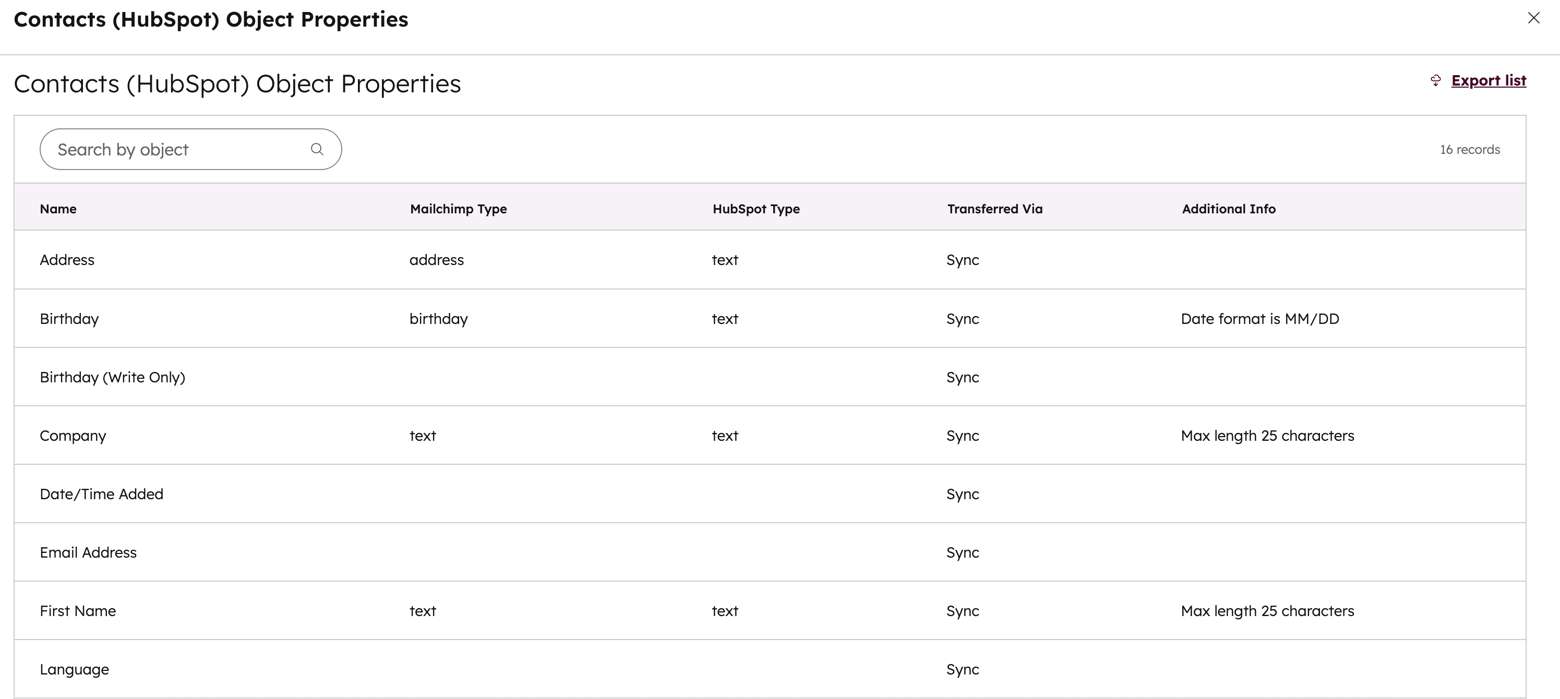The width and height of the screenshot is (1560, 699).
Task: Open the Export list link
Action: tap(1489, 80)
